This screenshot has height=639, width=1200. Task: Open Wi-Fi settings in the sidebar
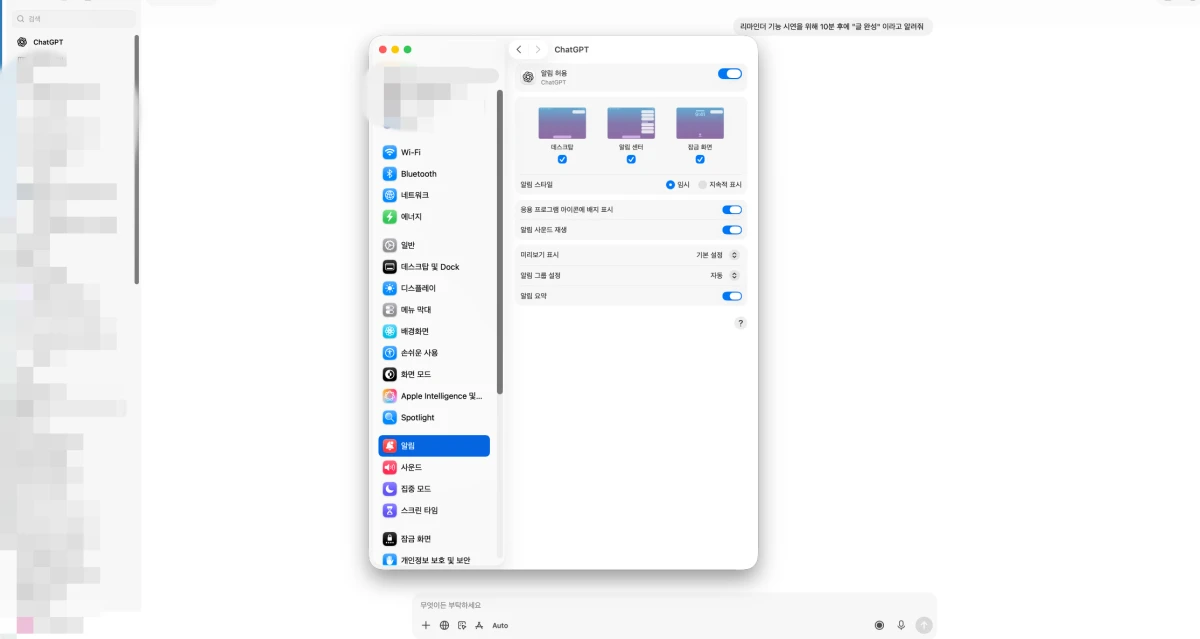click(x=433, y=152)
